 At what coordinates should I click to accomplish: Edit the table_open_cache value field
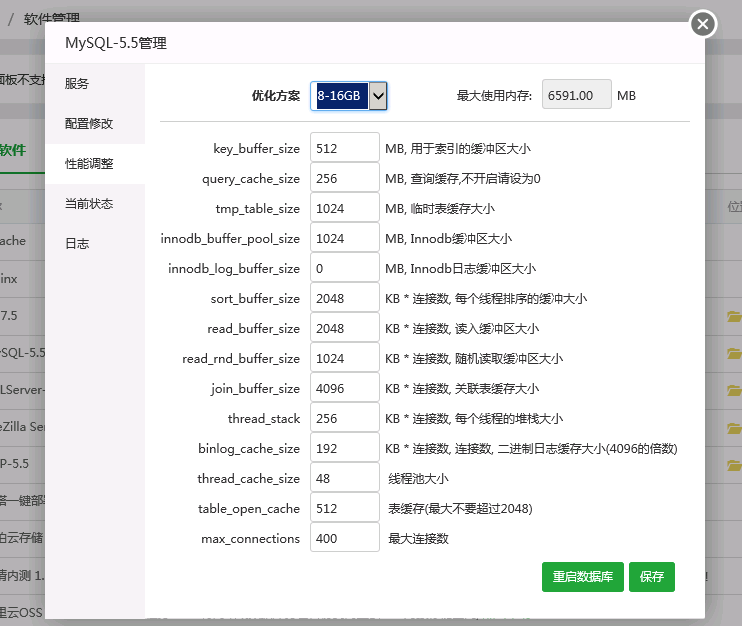(344, 509)
